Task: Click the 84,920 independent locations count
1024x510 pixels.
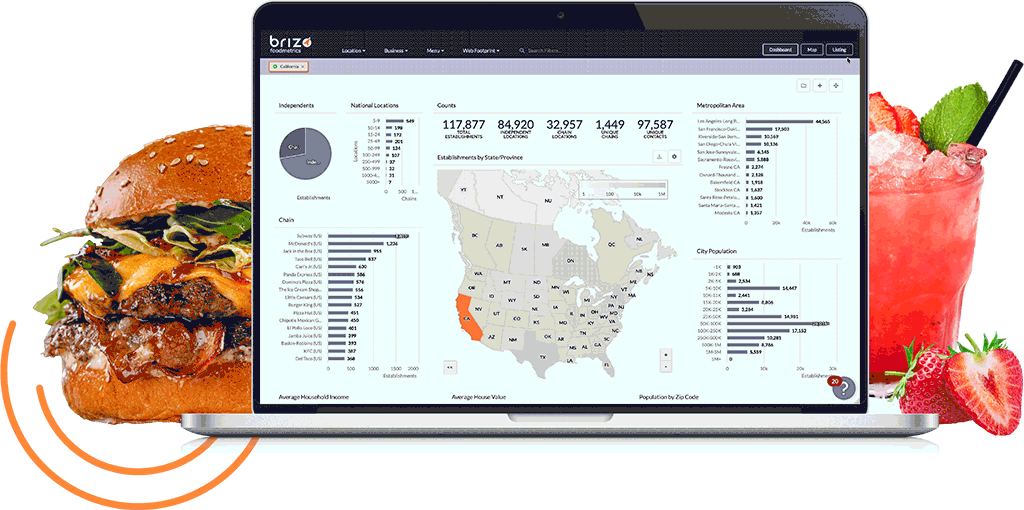Action: pos(515,124)
